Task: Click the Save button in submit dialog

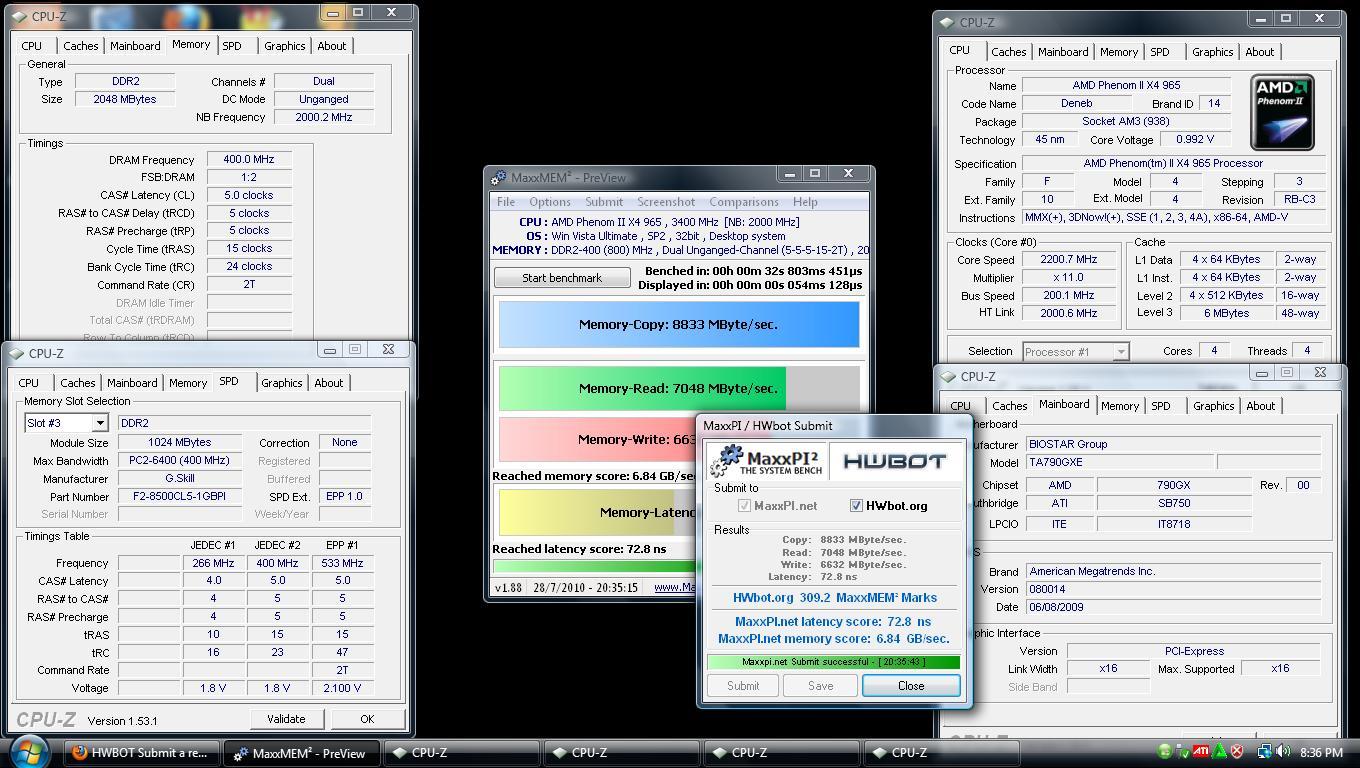Action: coord(820,686)
